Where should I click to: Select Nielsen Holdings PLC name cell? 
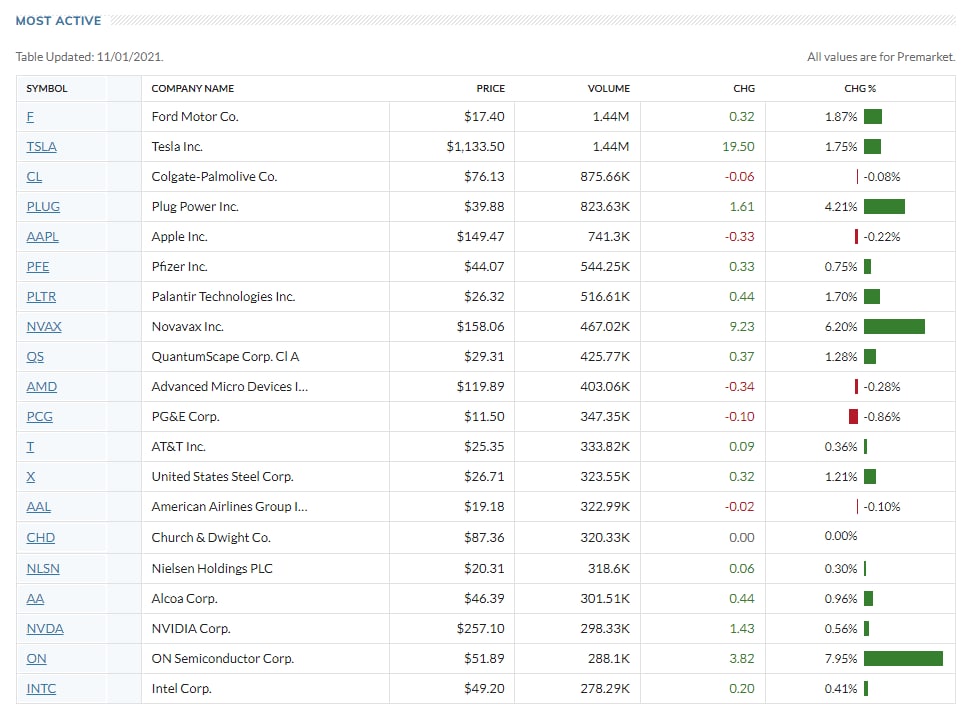pos(212,569)
